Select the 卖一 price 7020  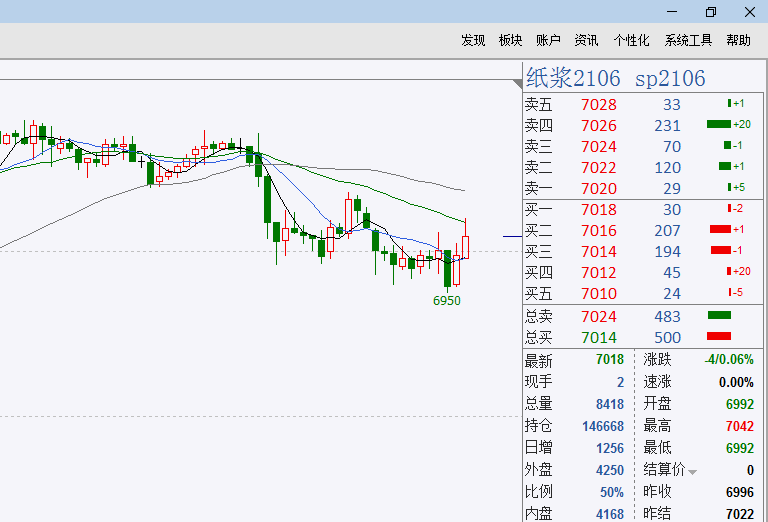(599, 188)
